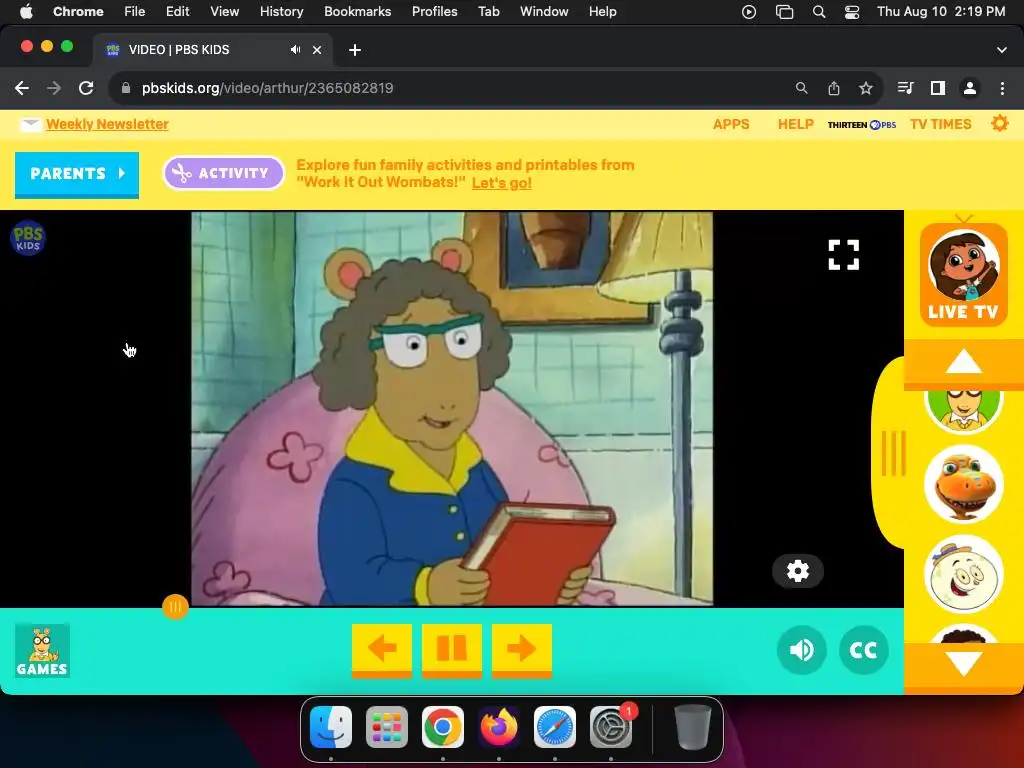
Task: Click the zoom magnifier in address bar
Action: [801, 88]
